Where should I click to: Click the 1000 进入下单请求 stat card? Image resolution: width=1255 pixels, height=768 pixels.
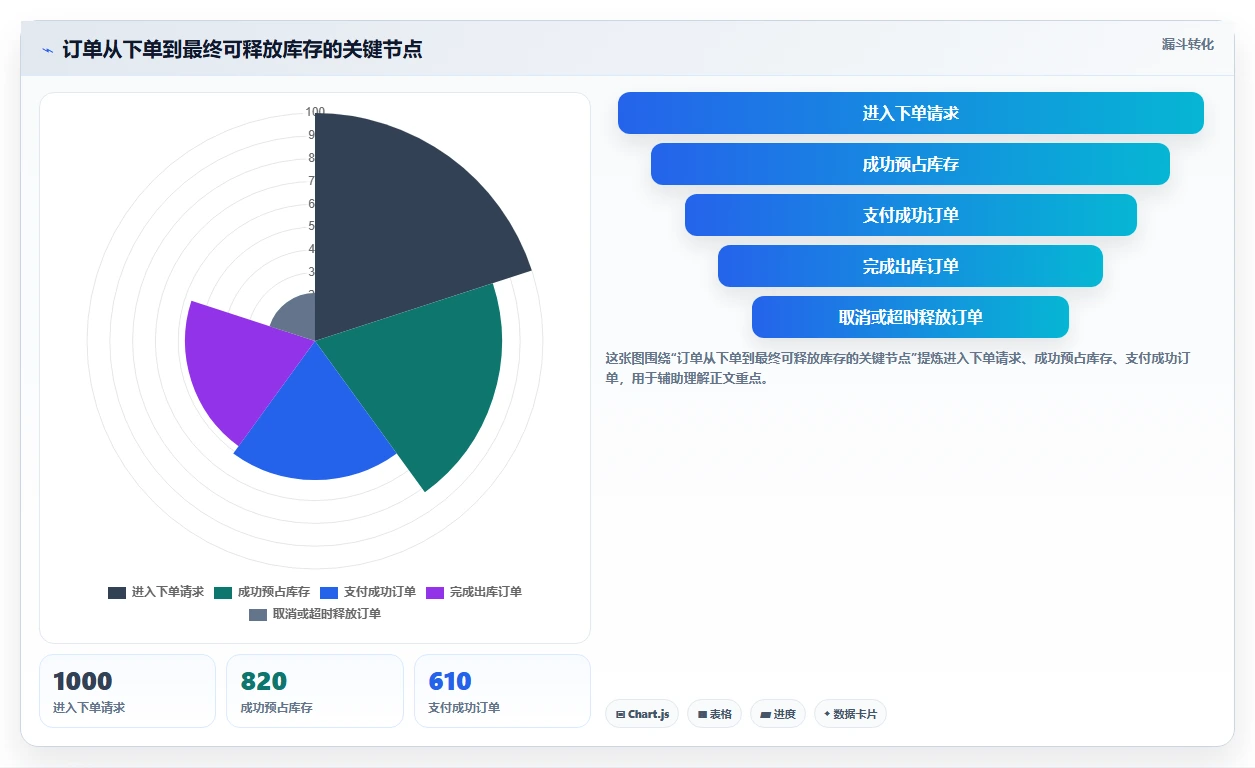tap(127, 691)
